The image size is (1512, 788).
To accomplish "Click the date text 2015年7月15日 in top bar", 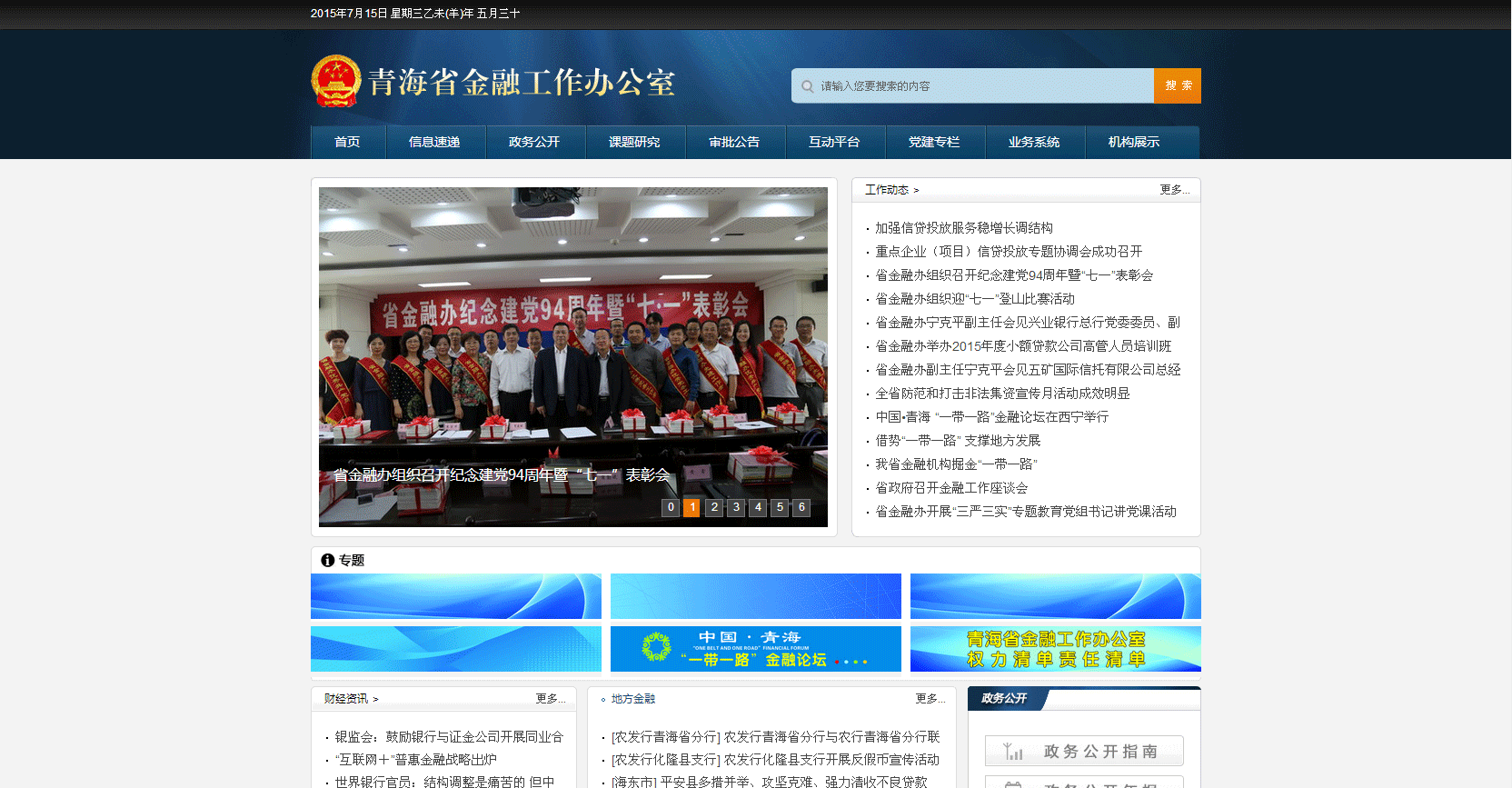I will [x=349, y=14].
